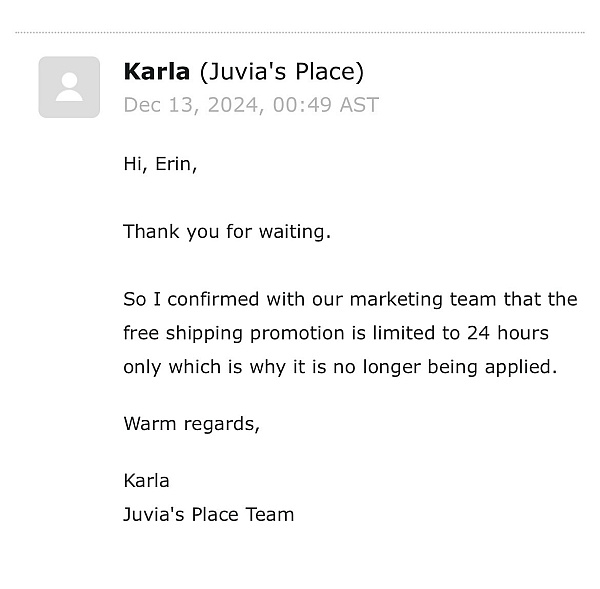
Task: Click the (Juvia's Place) organization label
Action: click(282, 72)
